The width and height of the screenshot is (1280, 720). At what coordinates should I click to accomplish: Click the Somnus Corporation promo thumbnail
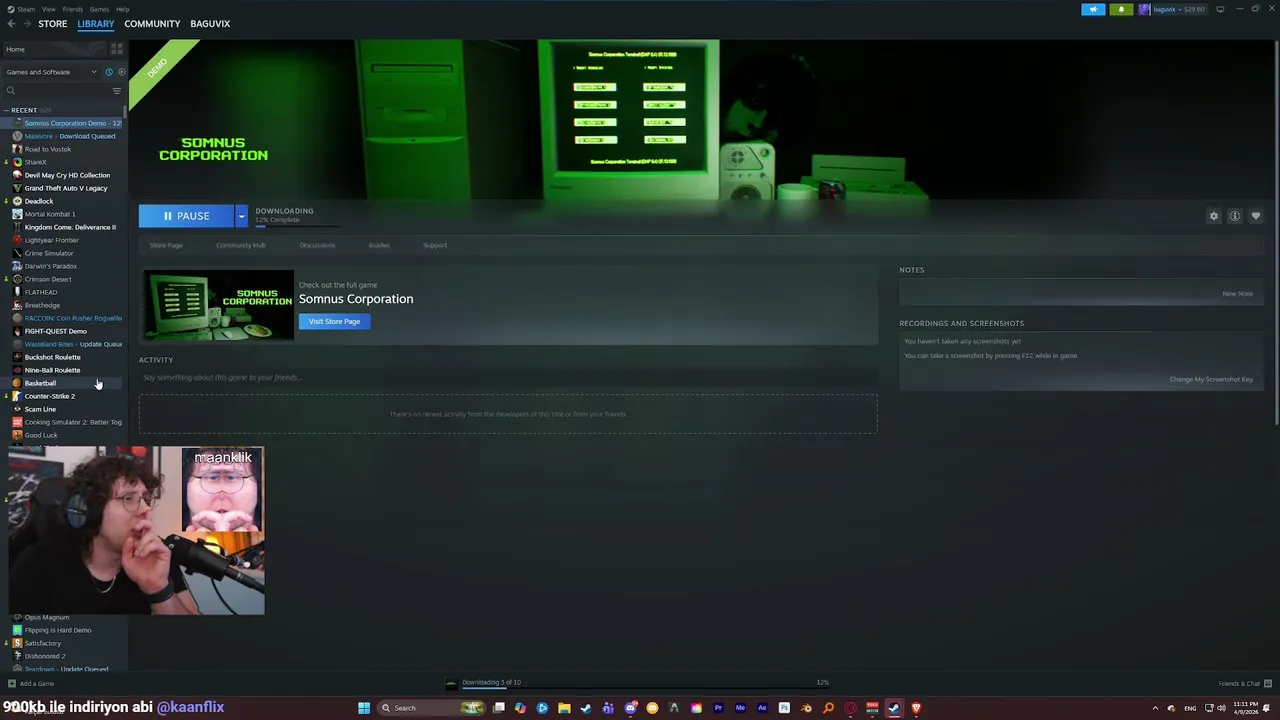pos(218,305)
